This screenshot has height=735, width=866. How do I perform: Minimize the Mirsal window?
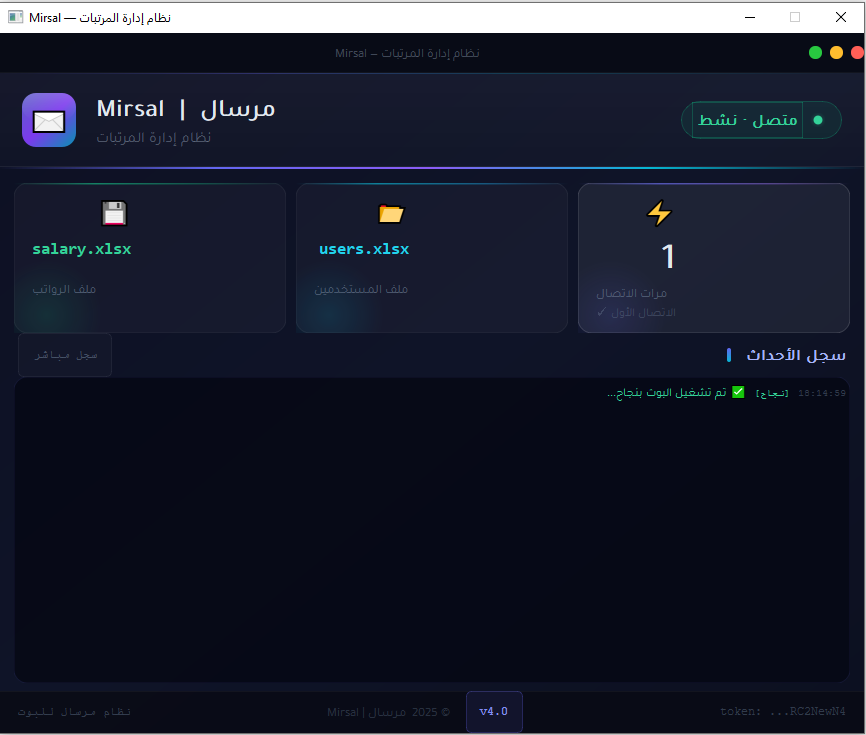(x=749, y=17)
